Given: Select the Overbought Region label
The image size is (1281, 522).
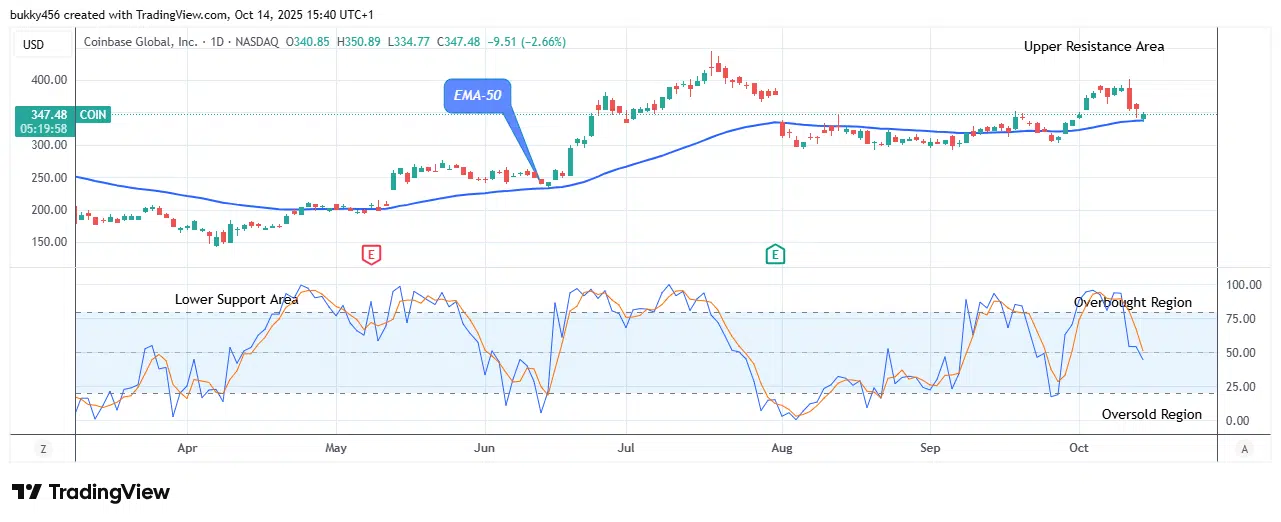Looking at the screenshot, I should [x=1132, y=302].
